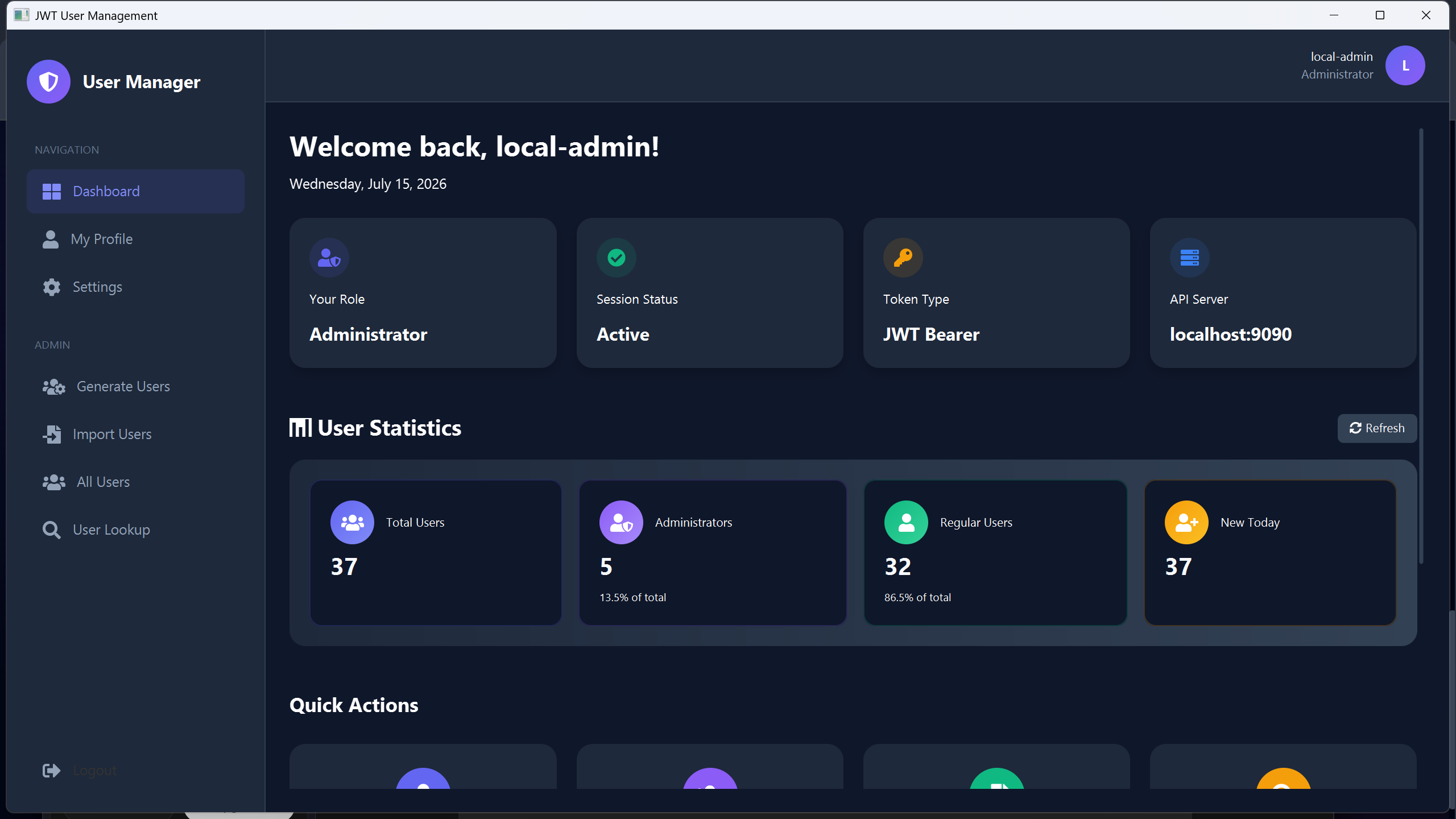Screen dimensions: 1456x819
Task: Select the Your Role Administrator card
Action: [423, 293]
